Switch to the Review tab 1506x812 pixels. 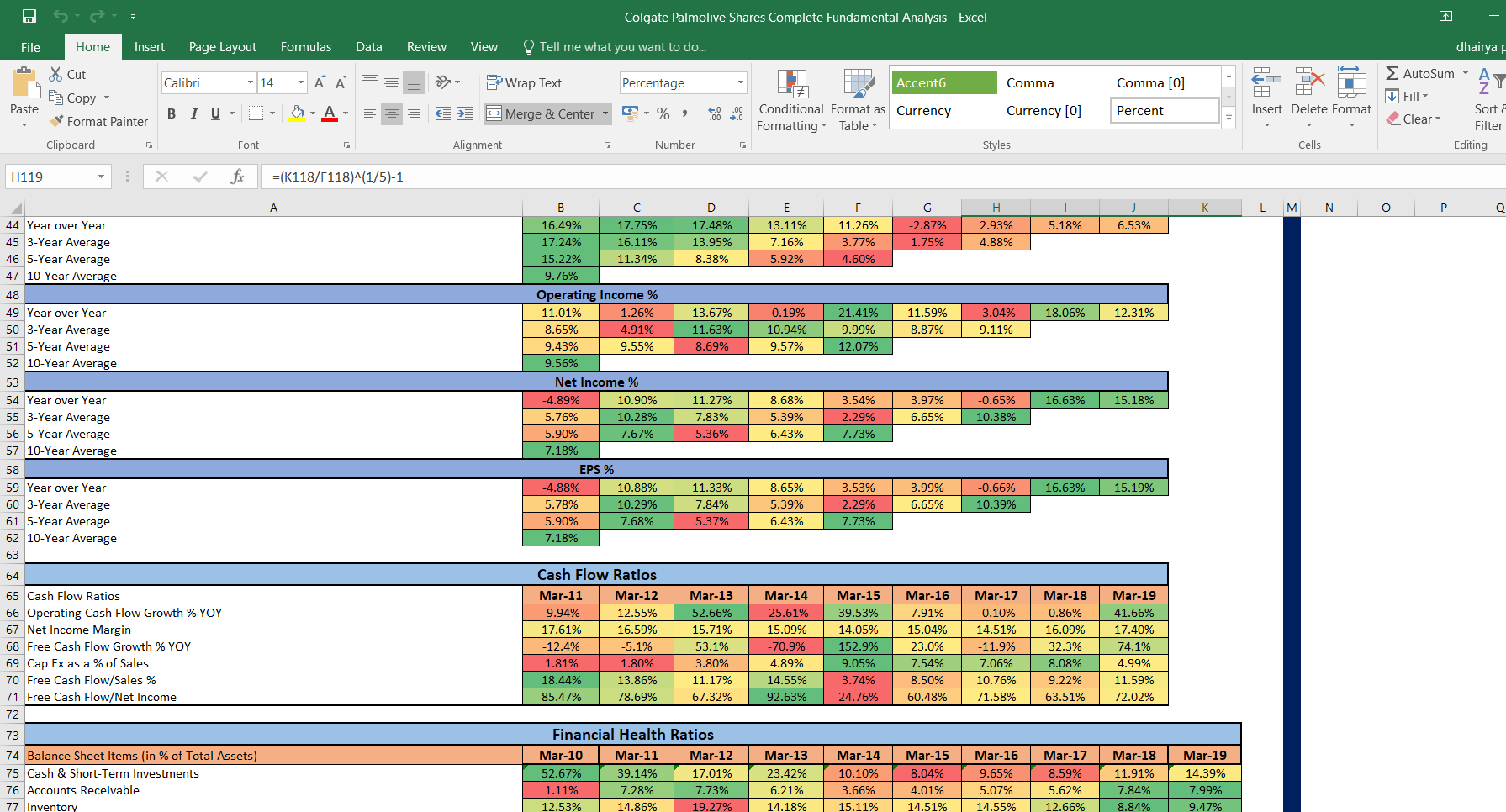426,47
